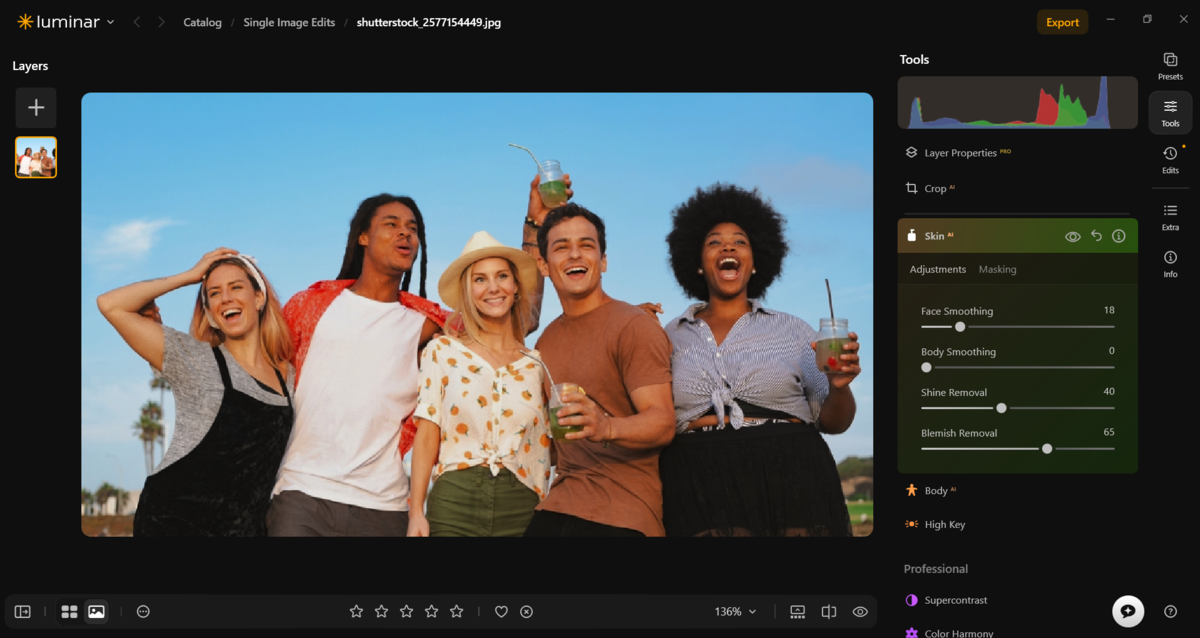Rate the photo five stars
This screenshot has height=638, width=1200.
(457, 611)
